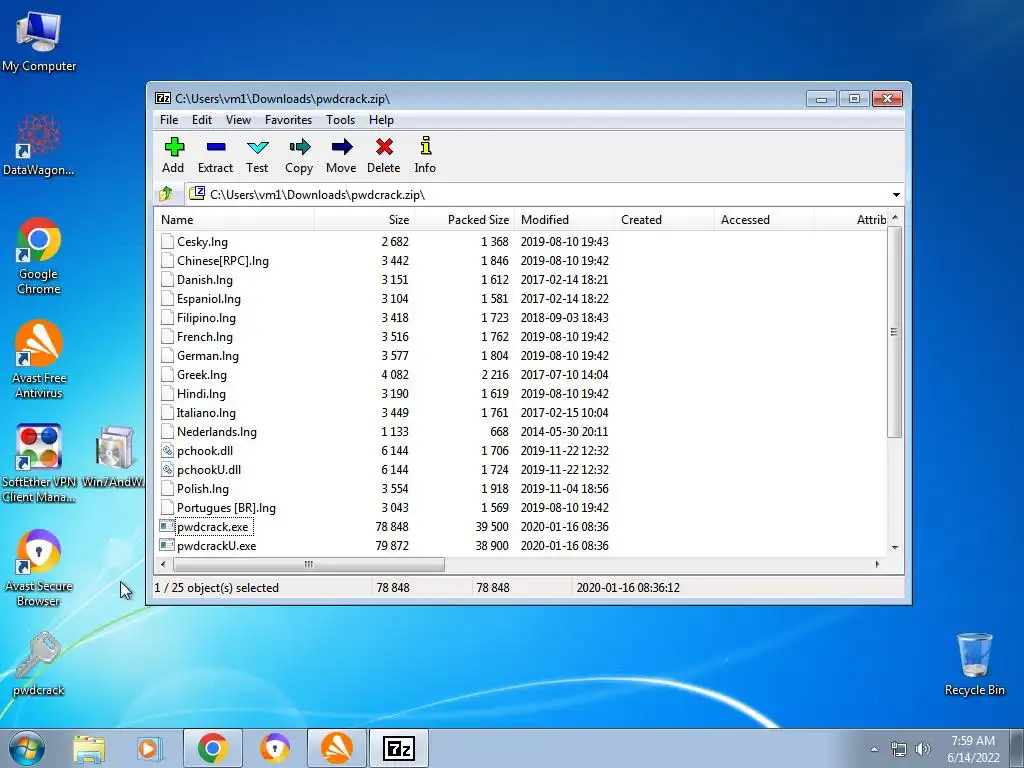Open the Edit menu
Image resolution: width=1024 pixels, height=768 pixels.
coord(202,120)
